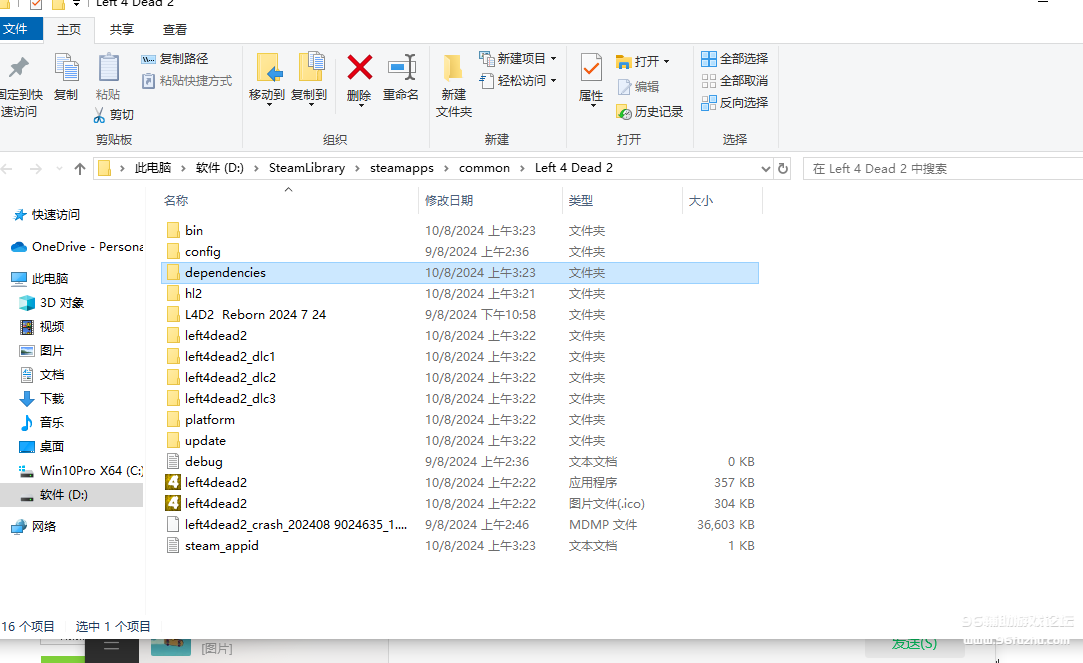Sort files by the Date Modified column
The width and height of the screenshot is (1083, 663).
click(x=455, y=200)
